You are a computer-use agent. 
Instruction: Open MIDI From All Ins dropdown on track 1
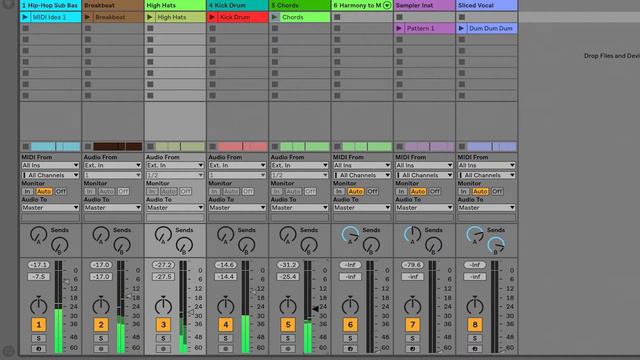[x=50, y=165]
